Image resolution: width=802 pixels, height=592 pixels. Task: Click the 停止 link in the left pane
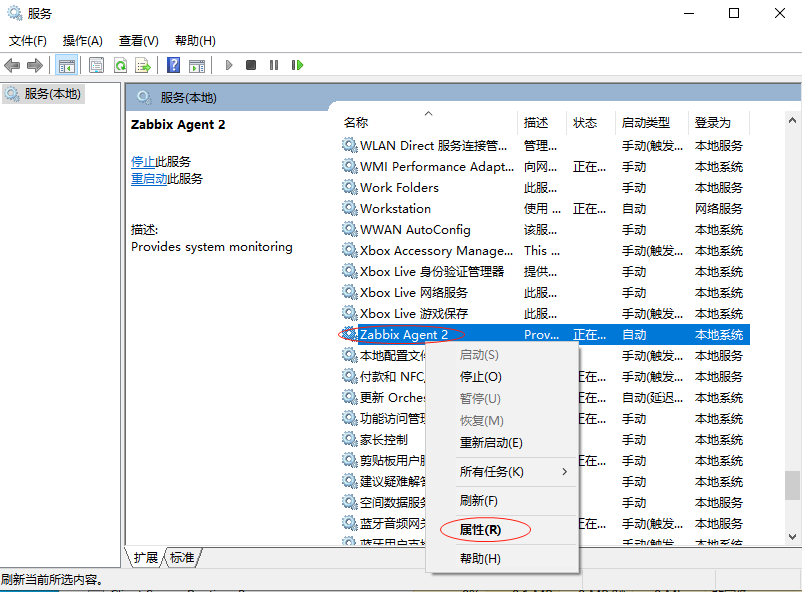(x=142, y=161)
